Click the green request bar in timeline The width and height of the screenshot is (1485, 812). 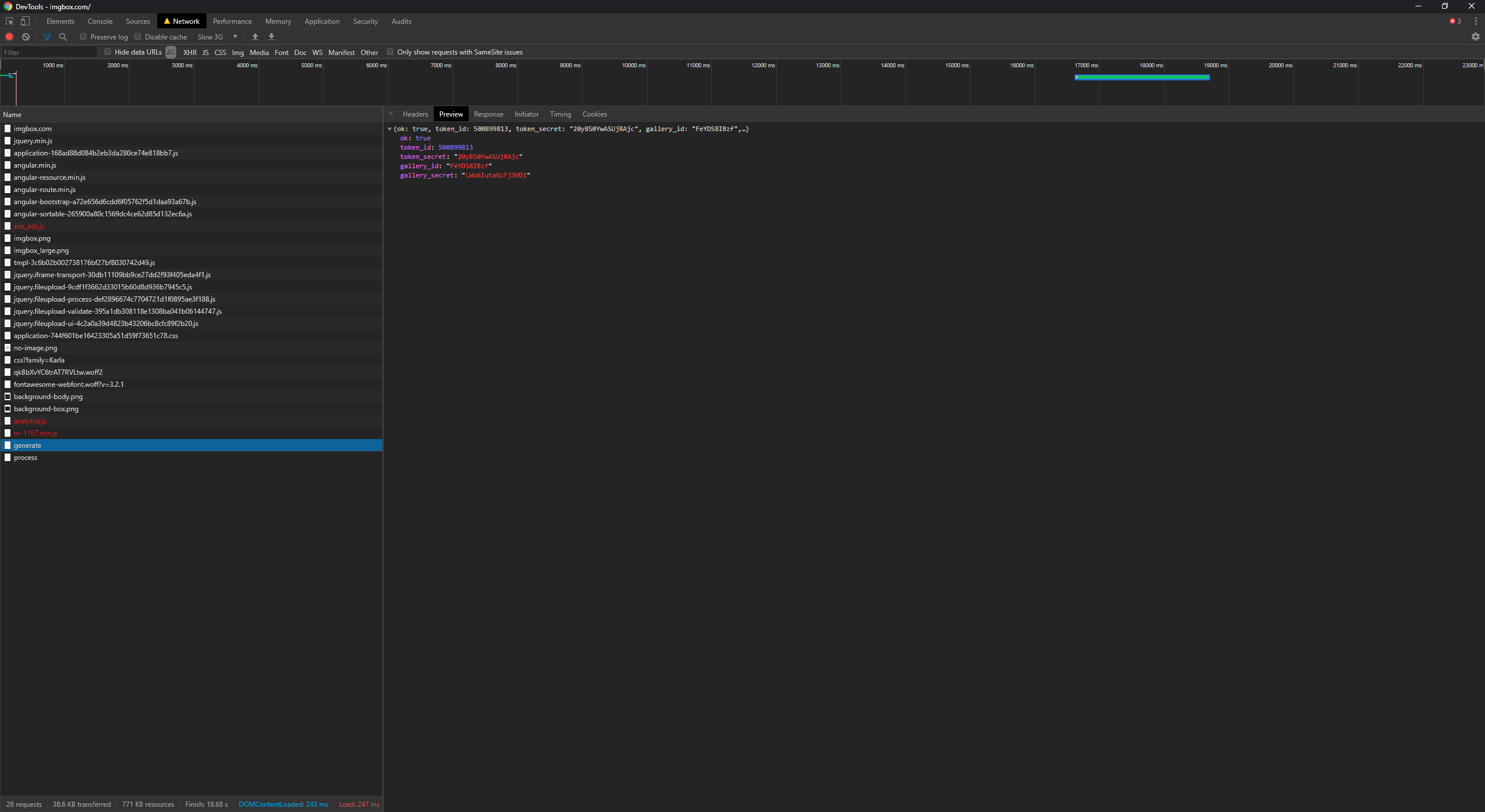click(x=1142, y=77)
